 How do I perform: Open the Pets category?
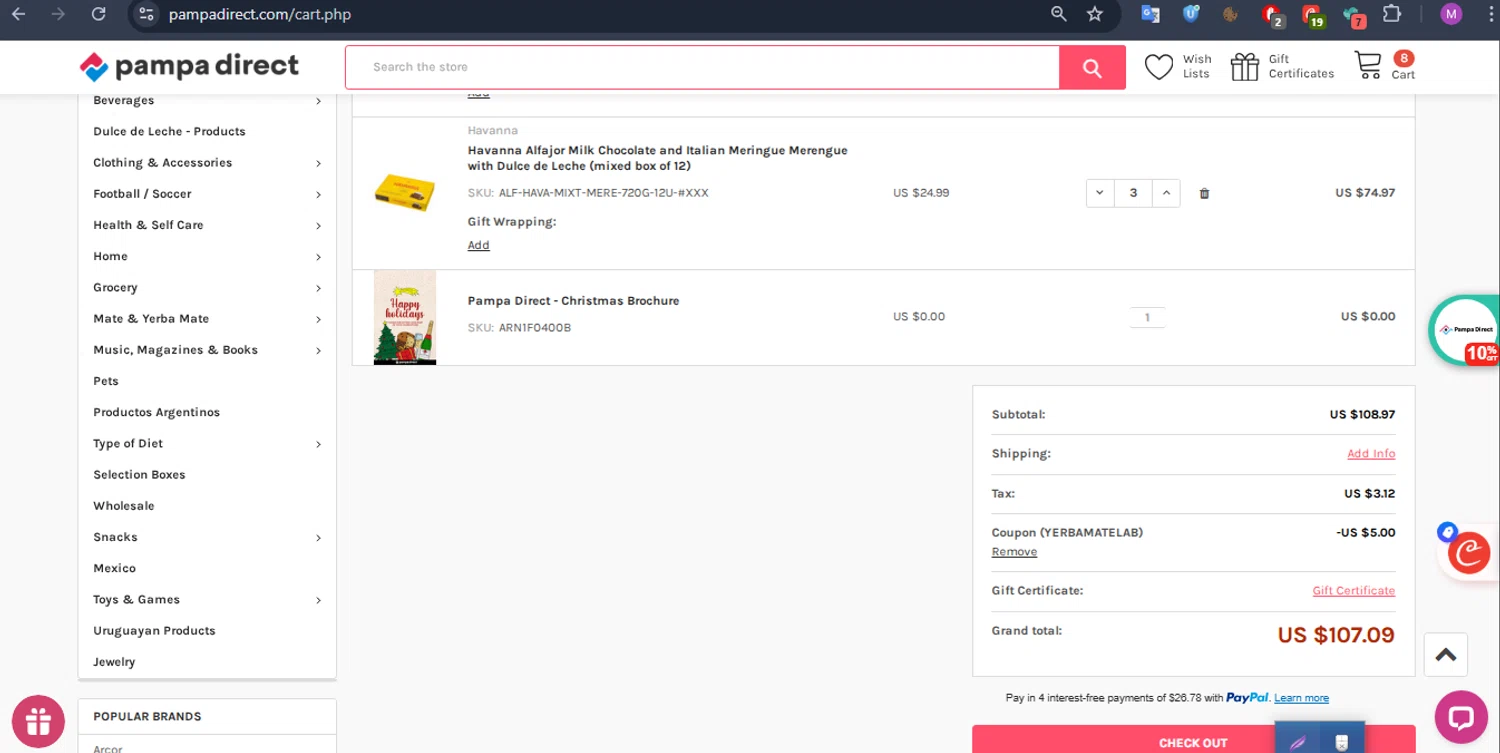(x=106, y=381)
